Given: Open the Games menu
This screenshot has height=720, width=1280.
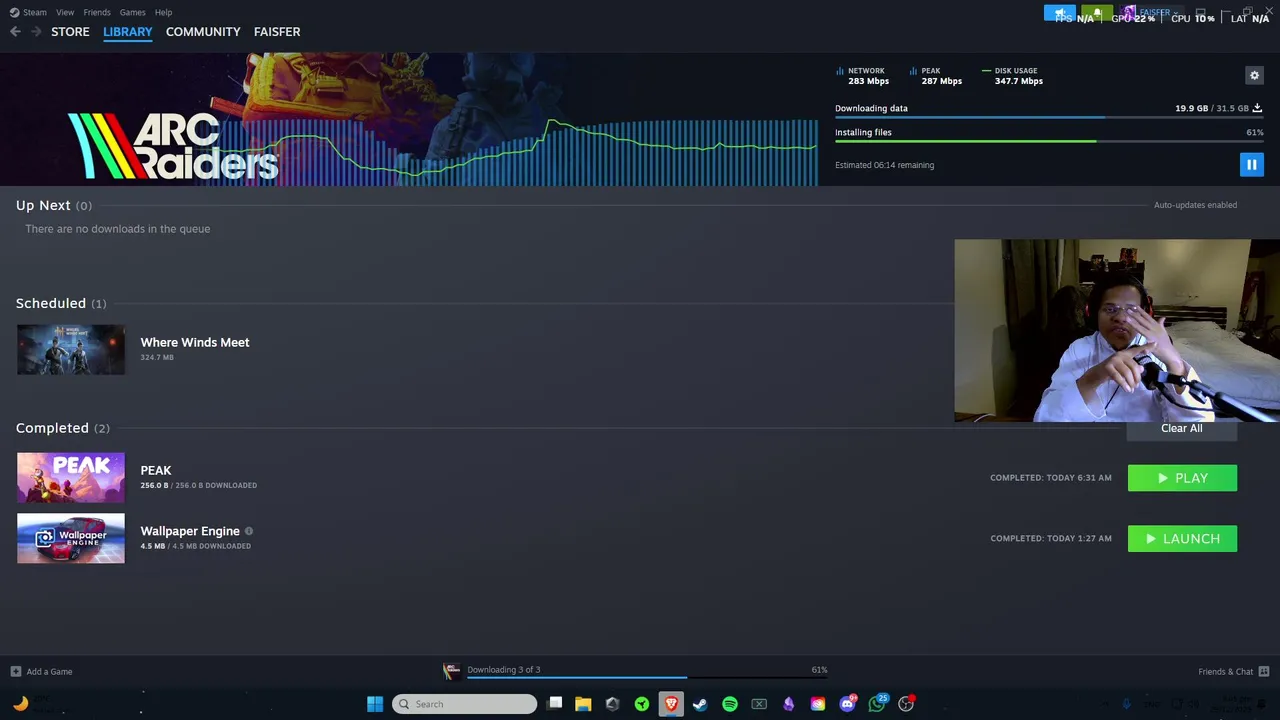Looking at the screenshot, I should (132, 12).
